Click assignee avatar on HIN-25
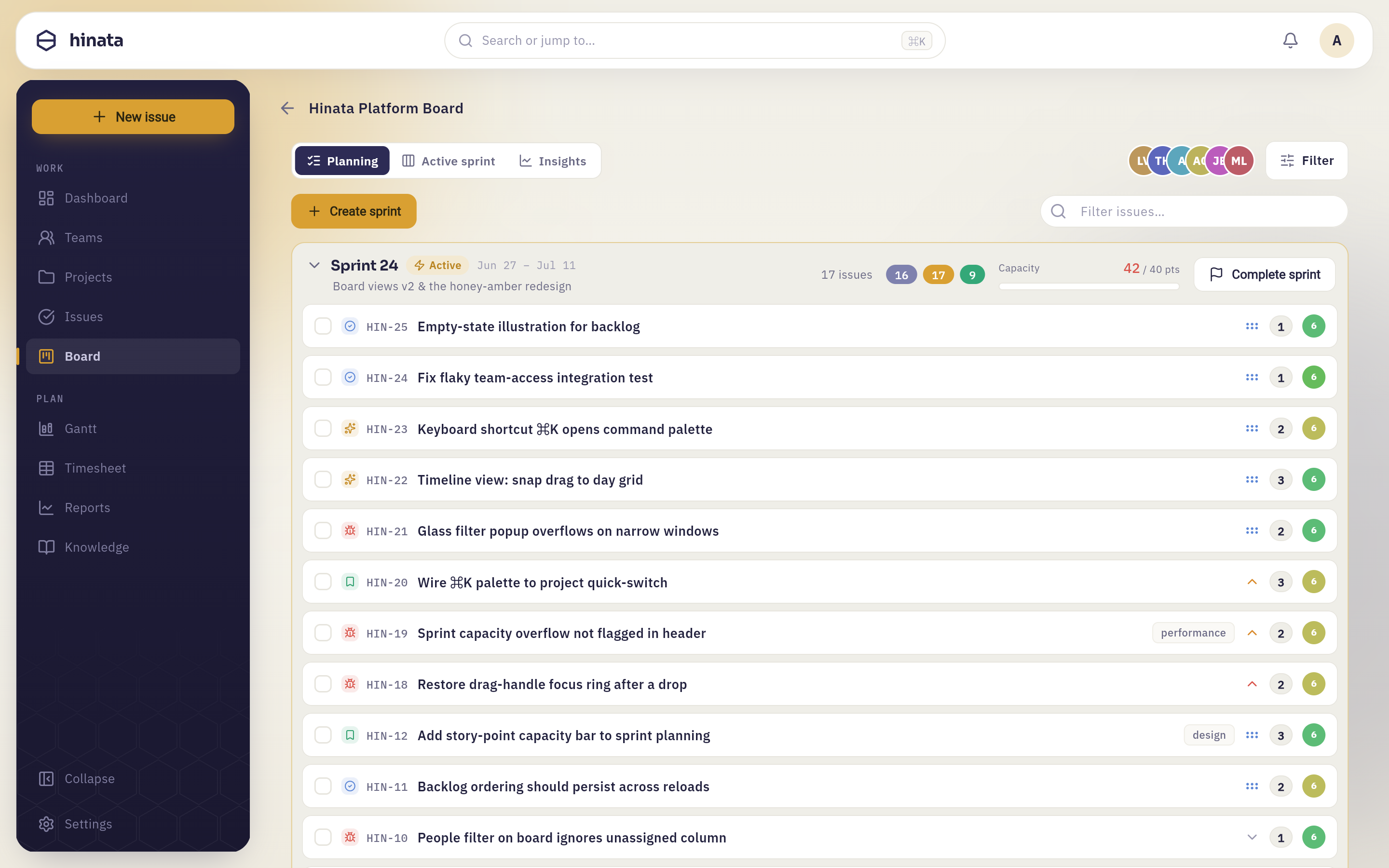The height and width of the screenshot is (868, 1389). pyautogui.click(x=1313, y=326)
